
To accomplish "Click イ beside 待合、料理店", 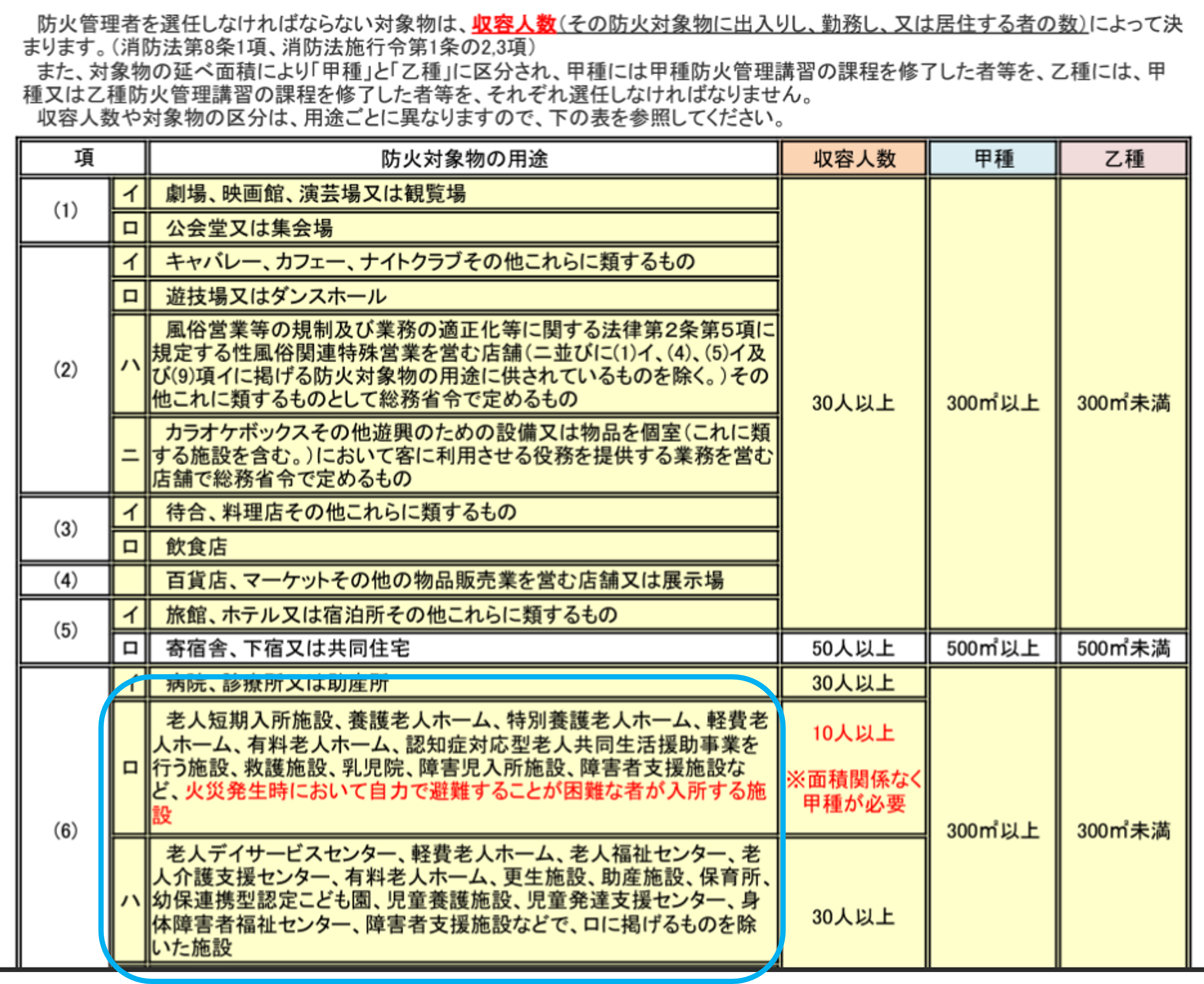I will click(130, 512).
